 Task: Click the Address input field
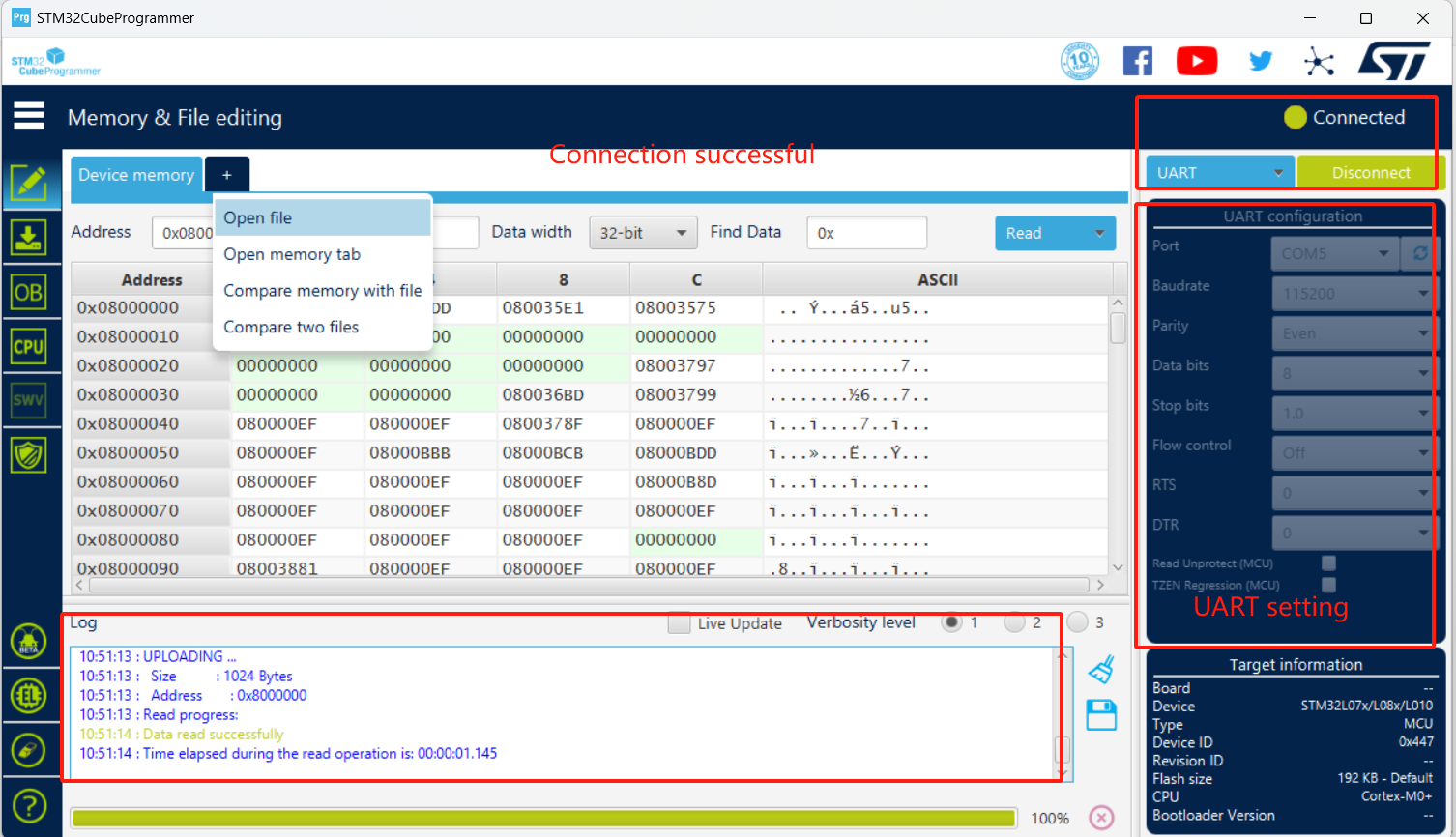(183, 233)
